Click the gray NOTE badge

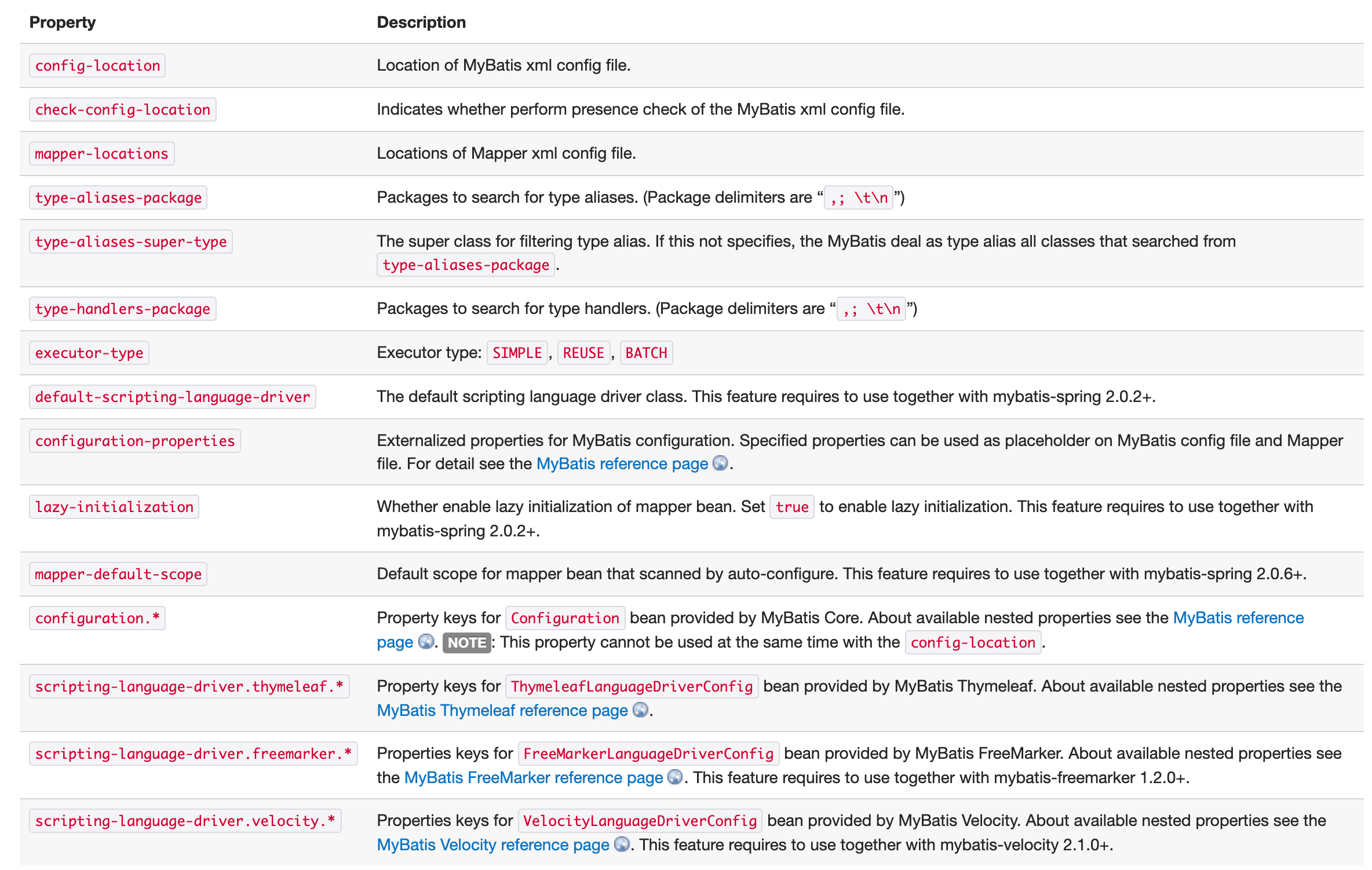466,642
